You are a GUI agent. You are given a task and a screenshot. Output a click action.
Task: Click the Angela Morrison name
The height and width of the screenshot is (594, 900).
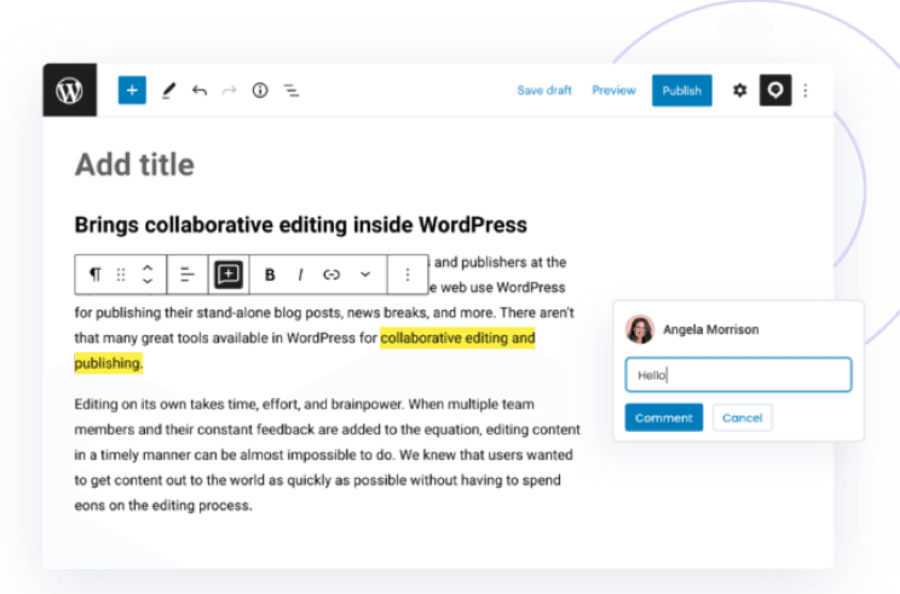(711, 329)
